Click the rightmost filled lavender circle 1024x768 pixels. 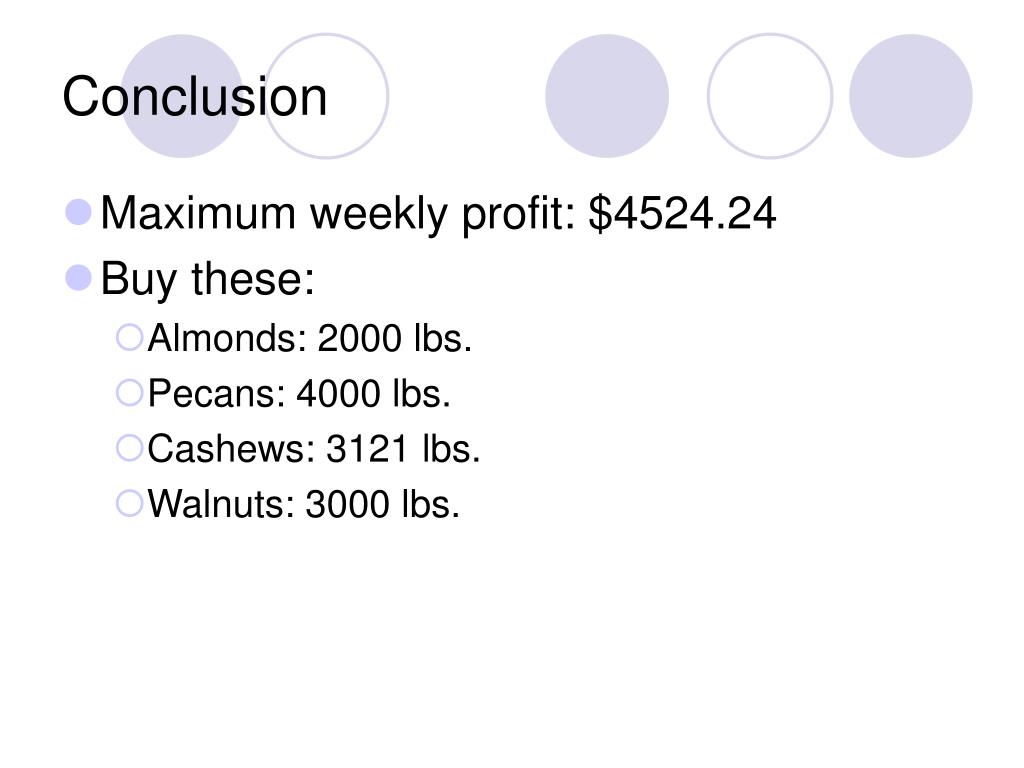click(911, 96)
